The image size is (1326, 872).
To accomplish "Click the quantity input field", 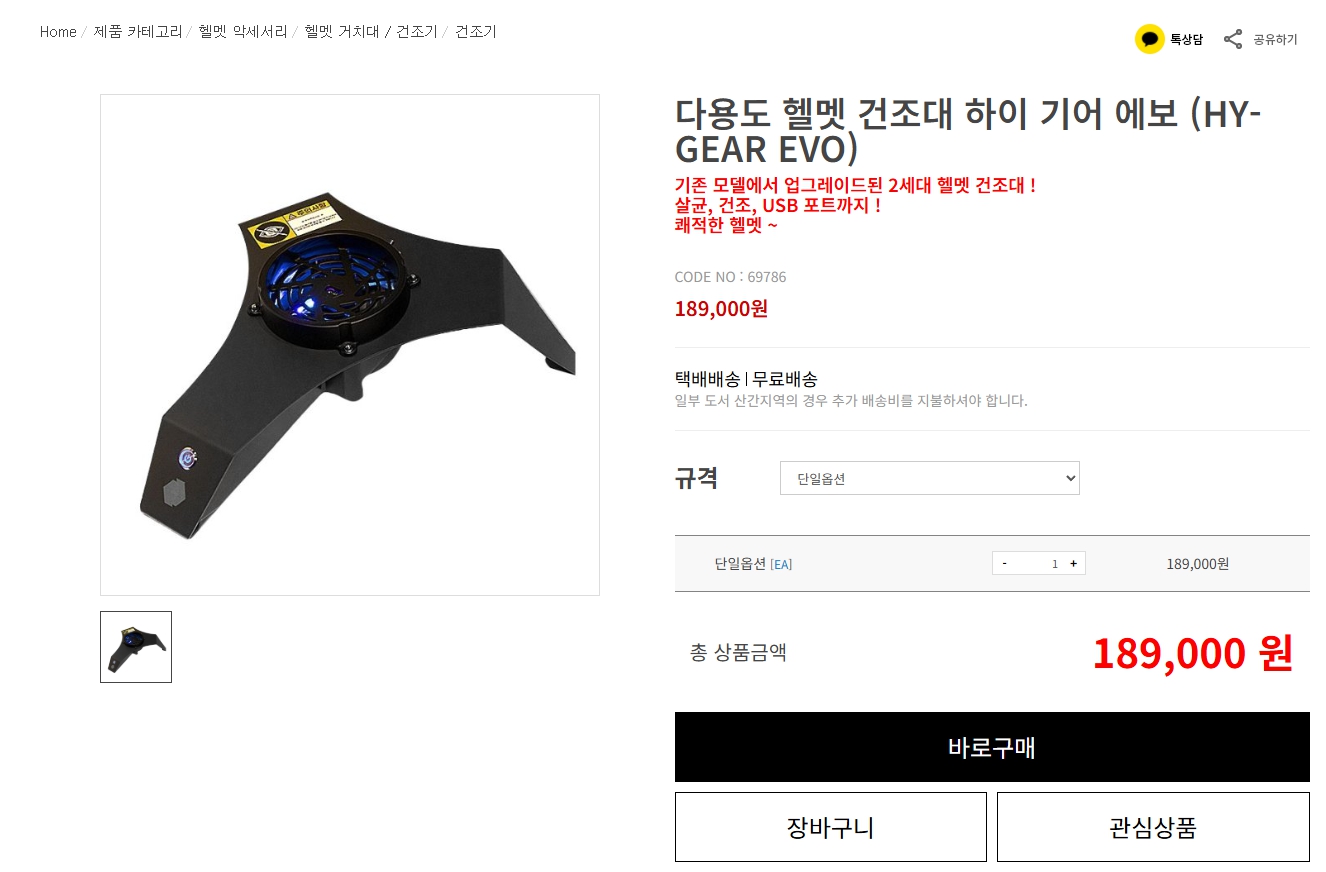I will 1039,563.
